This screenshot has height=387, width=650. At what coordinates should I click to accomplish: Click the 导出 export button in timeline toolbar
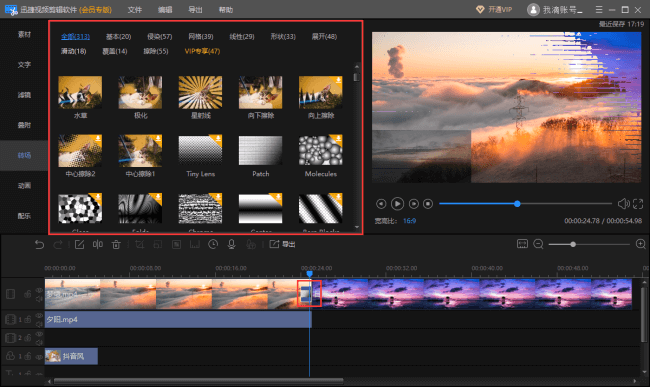282,244
